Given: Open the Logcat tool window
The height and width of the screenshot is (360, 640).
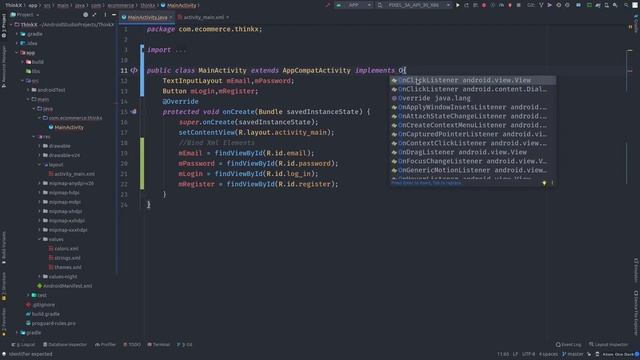Looking at the screenshot, I should 23,344.
